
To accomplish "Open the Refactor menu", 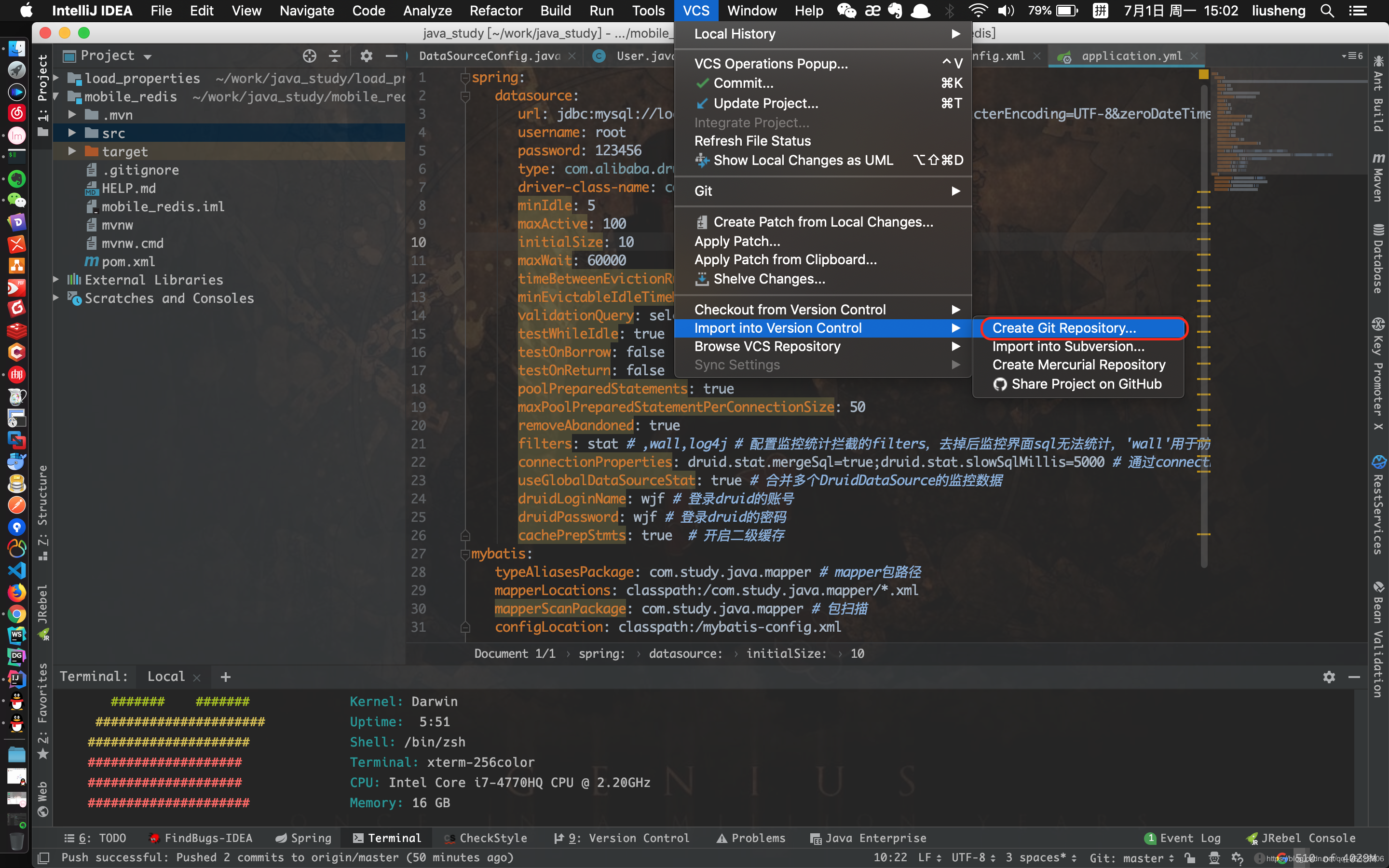I will [495, 11].
